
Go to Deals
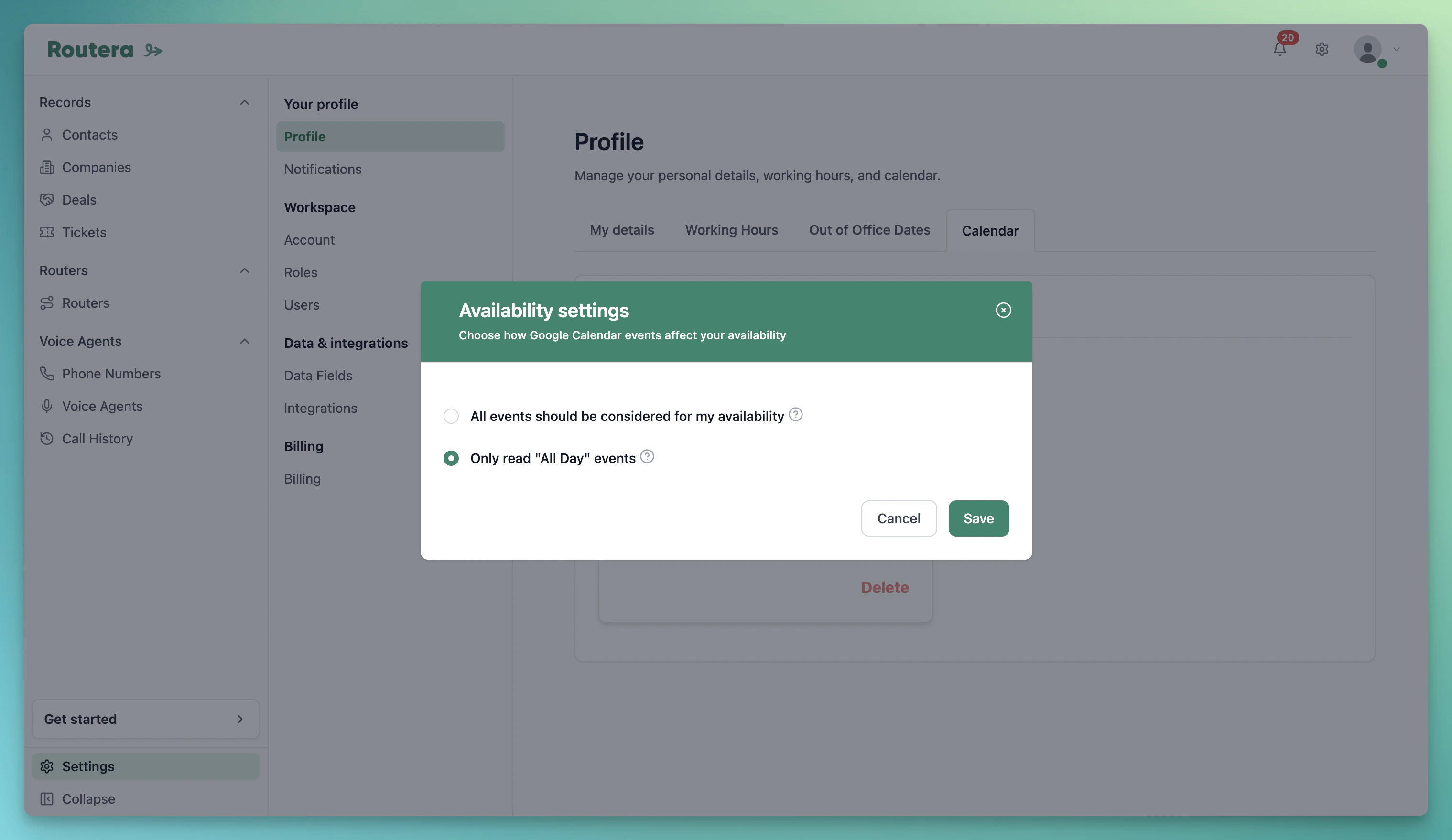coord(145,200)
